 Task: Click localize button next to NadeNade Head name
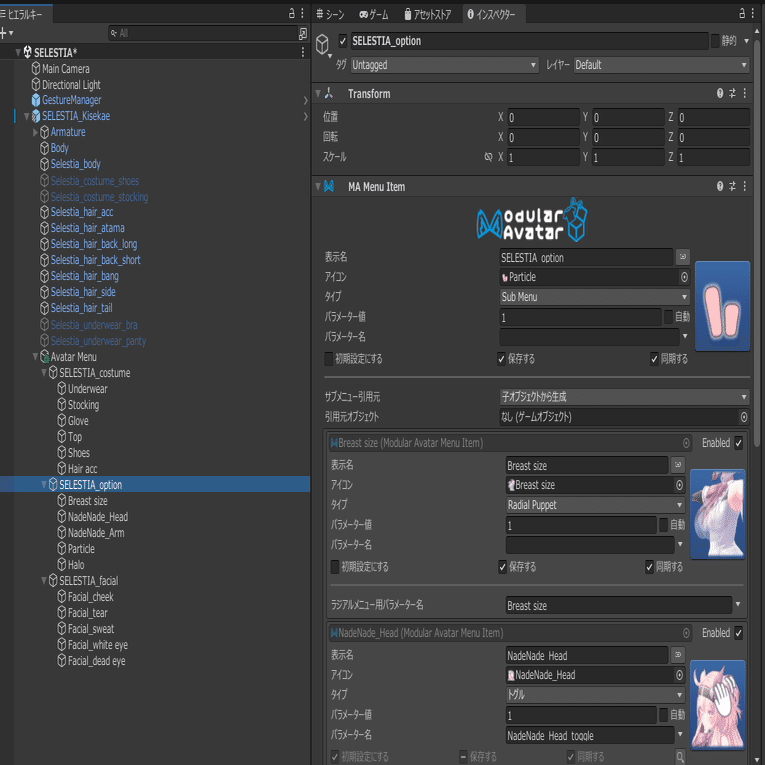pos(678,655)
